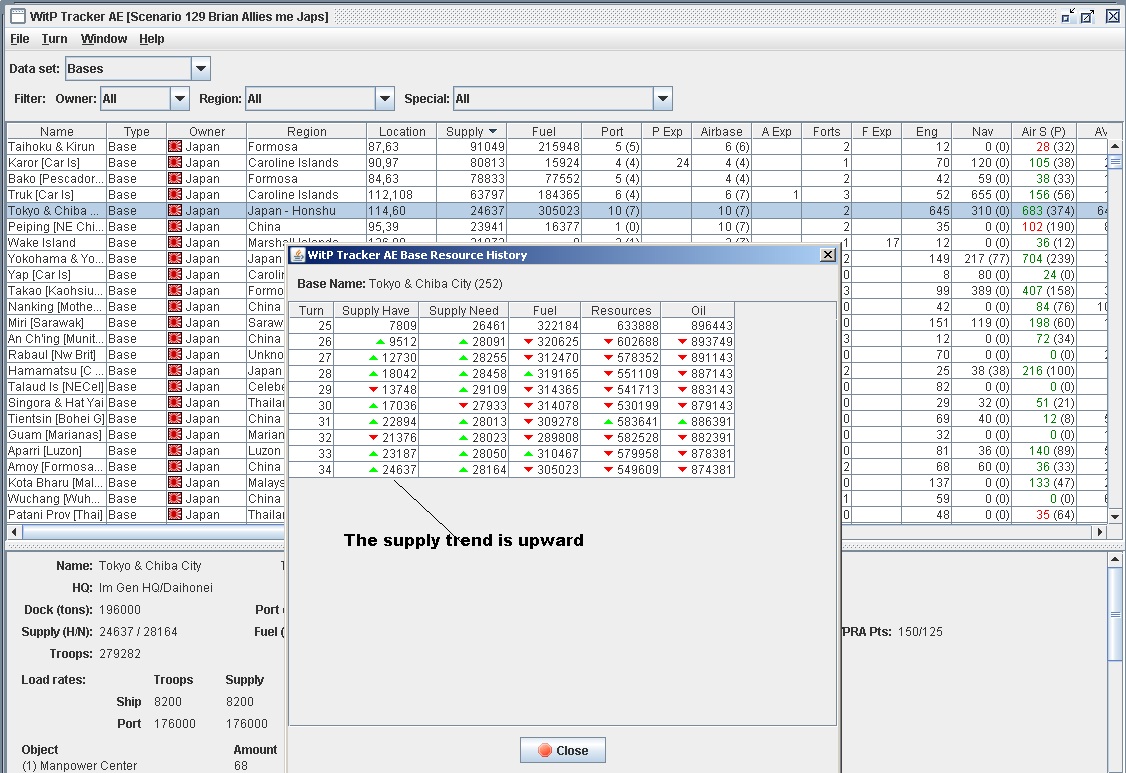1126x773 pixels.
Task: Expand the Special filter dropdown
Action: (x=663, y=98)
